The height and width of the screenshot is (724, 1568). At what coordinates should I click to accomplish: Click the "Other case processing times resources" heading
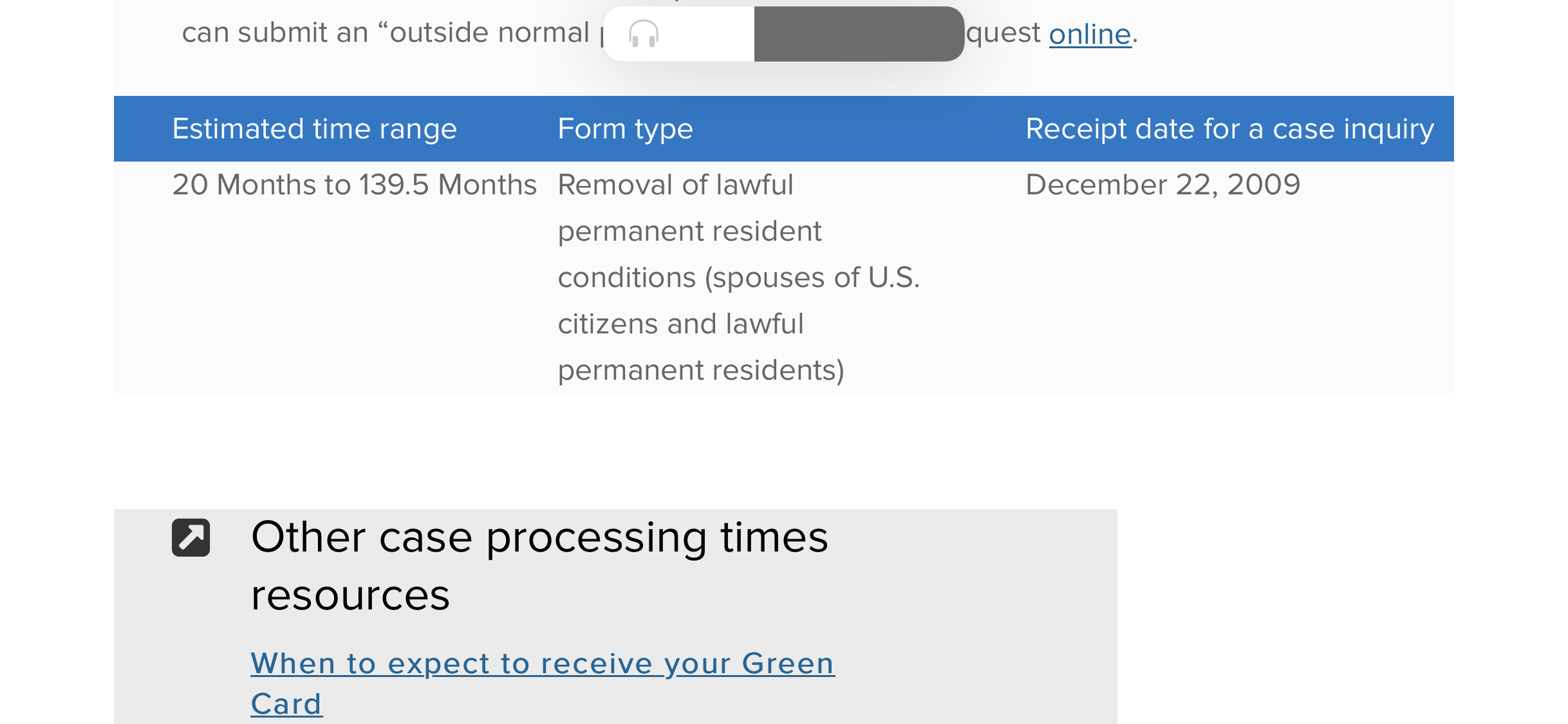(x=539, y=566)
